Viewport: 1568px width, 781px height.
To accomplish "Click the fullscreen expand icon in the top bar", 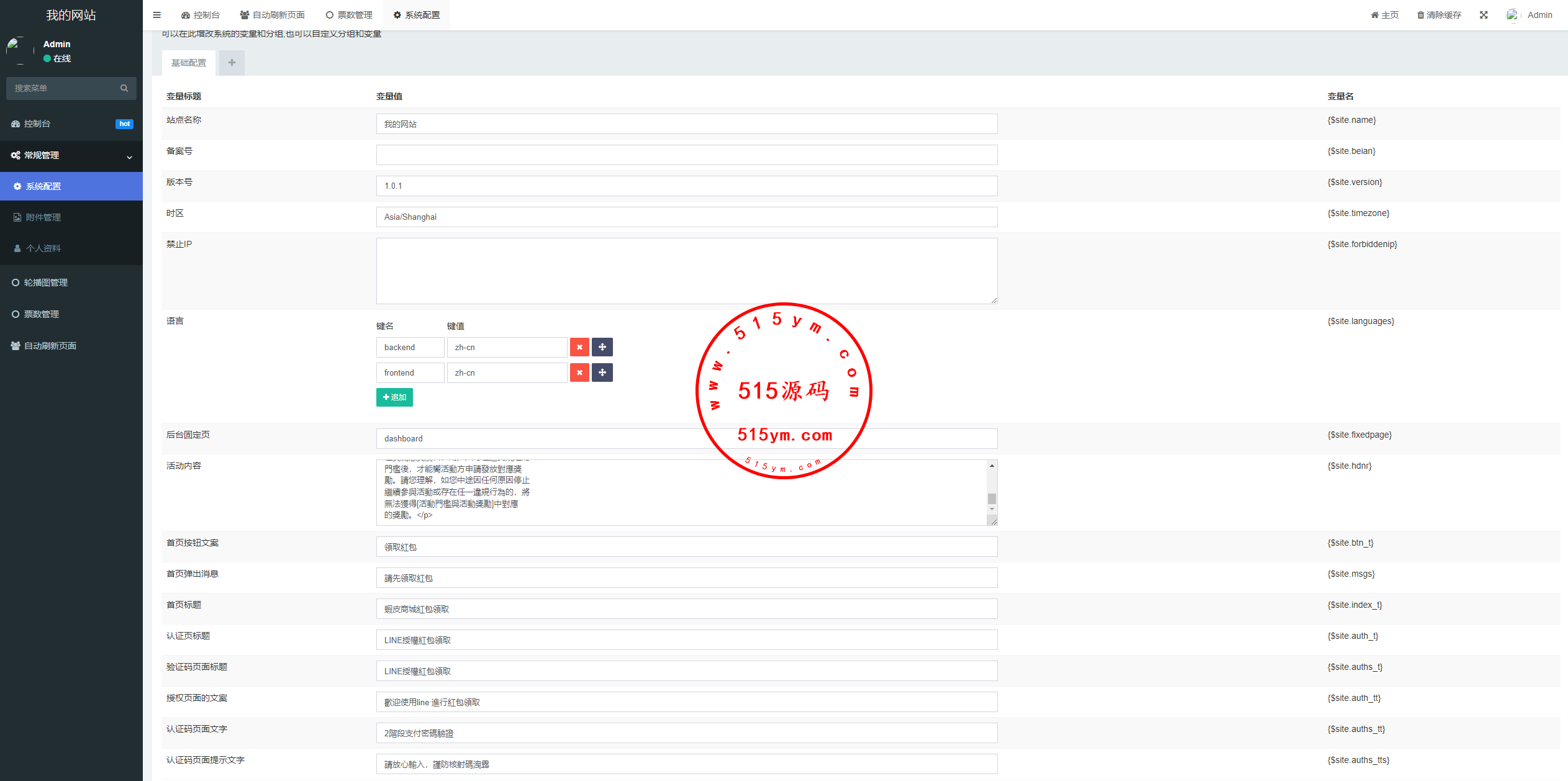I will pyautogui.click(x=1484, y=15).
